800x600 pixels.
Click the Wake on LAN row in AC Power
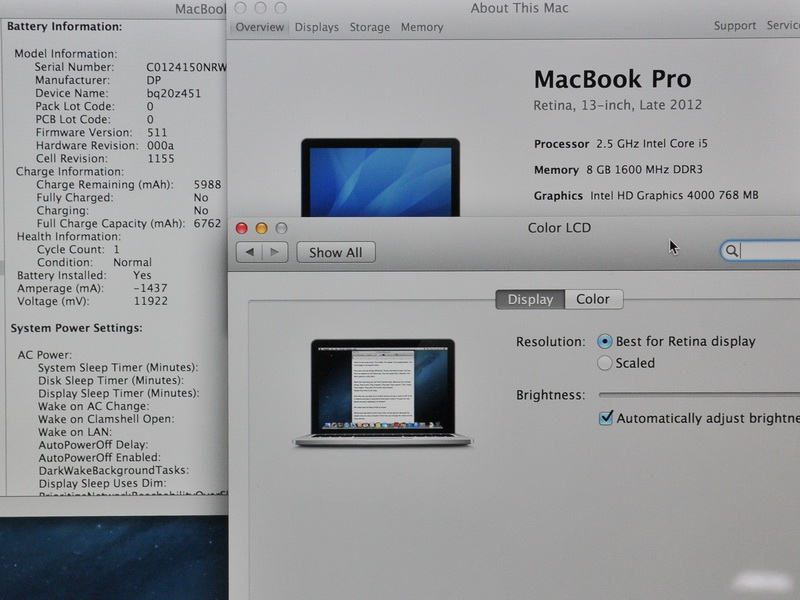tap(75, 432)
